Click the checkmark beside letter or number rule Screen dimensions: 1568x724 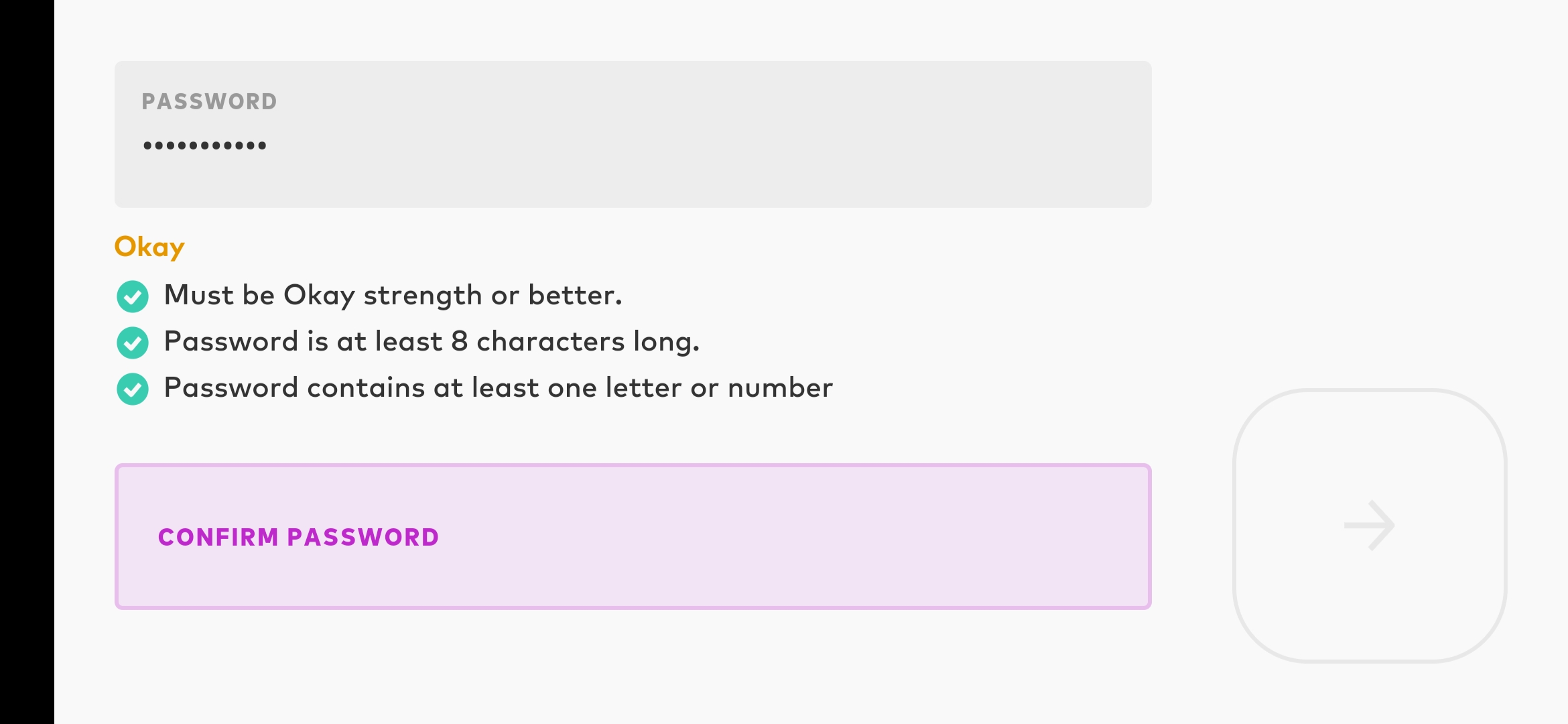tap(133, 389)
